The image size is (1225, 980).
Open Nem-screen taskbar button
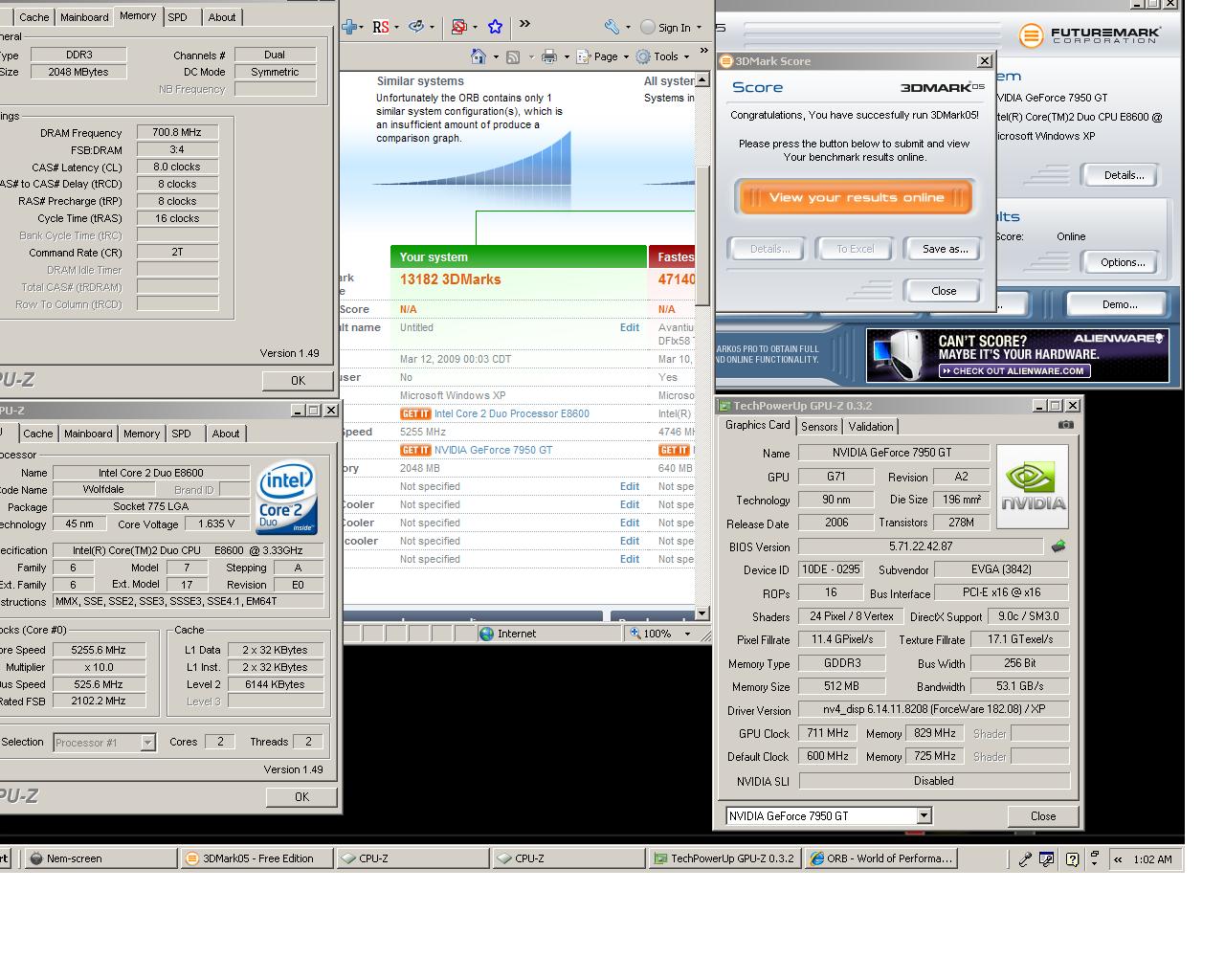tap(100, 858)
